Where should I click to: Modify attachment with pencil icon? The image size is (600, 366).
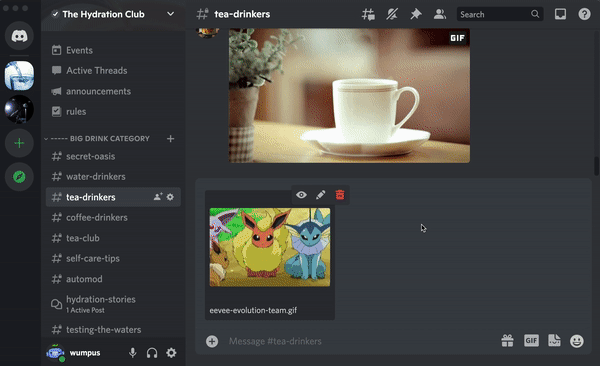click(321, 195)
